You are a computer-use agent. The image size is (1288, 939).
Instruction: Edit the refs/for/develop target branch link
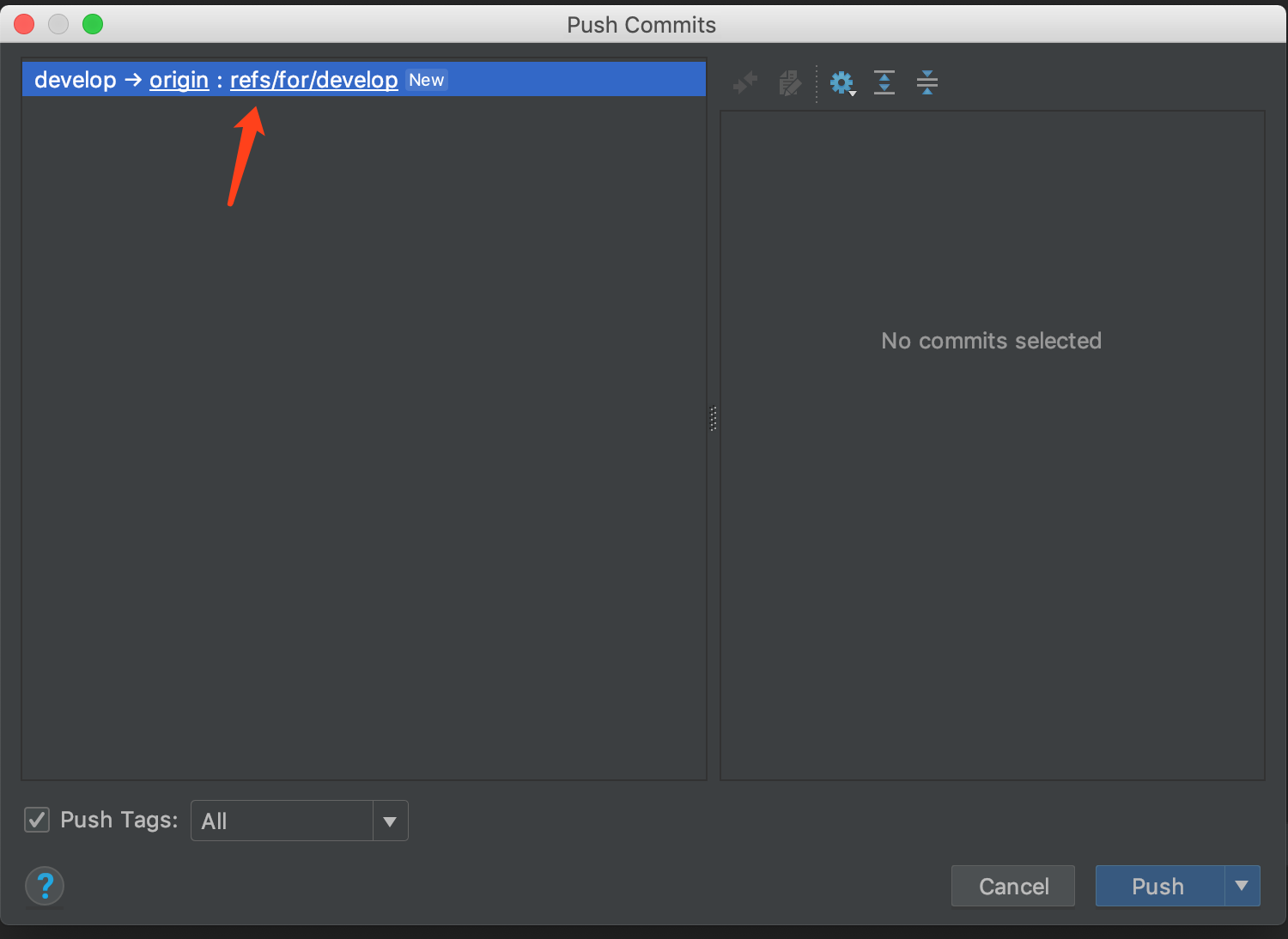point(313,79)
